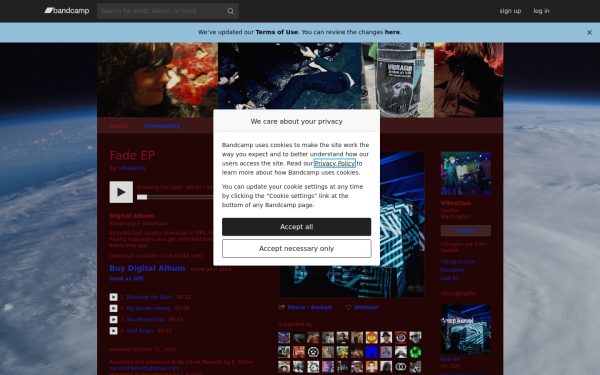Accept all cookies
The width and height of the screenshot is (600, 375).
click(297, 227)
